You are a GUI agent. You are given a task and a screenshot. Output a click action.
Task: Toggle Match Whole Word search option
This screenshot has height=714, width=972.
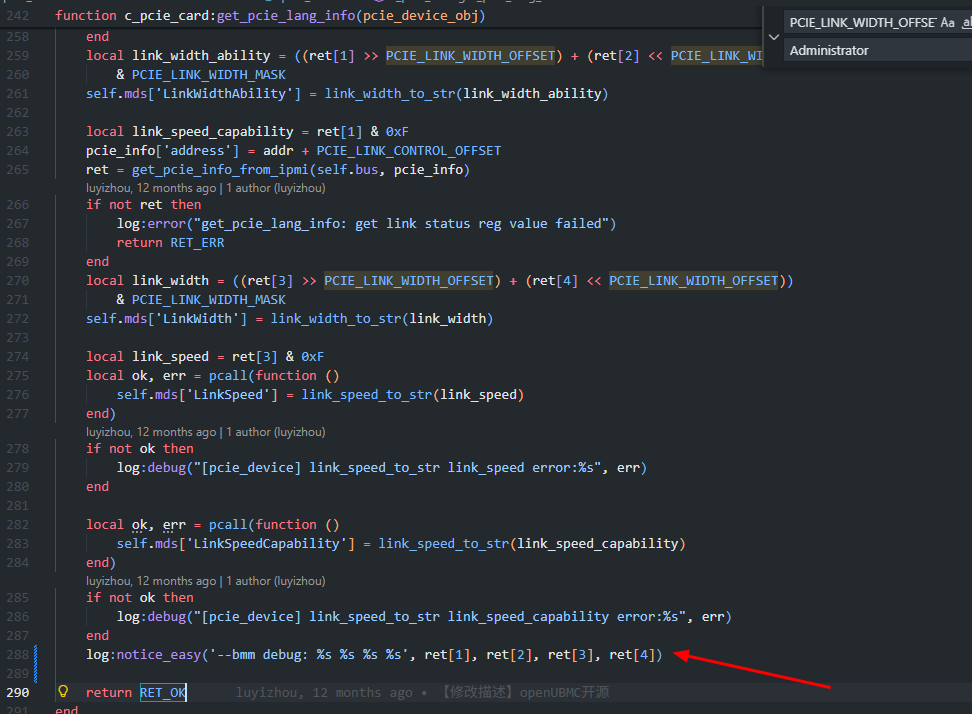[x=966, y=22]
